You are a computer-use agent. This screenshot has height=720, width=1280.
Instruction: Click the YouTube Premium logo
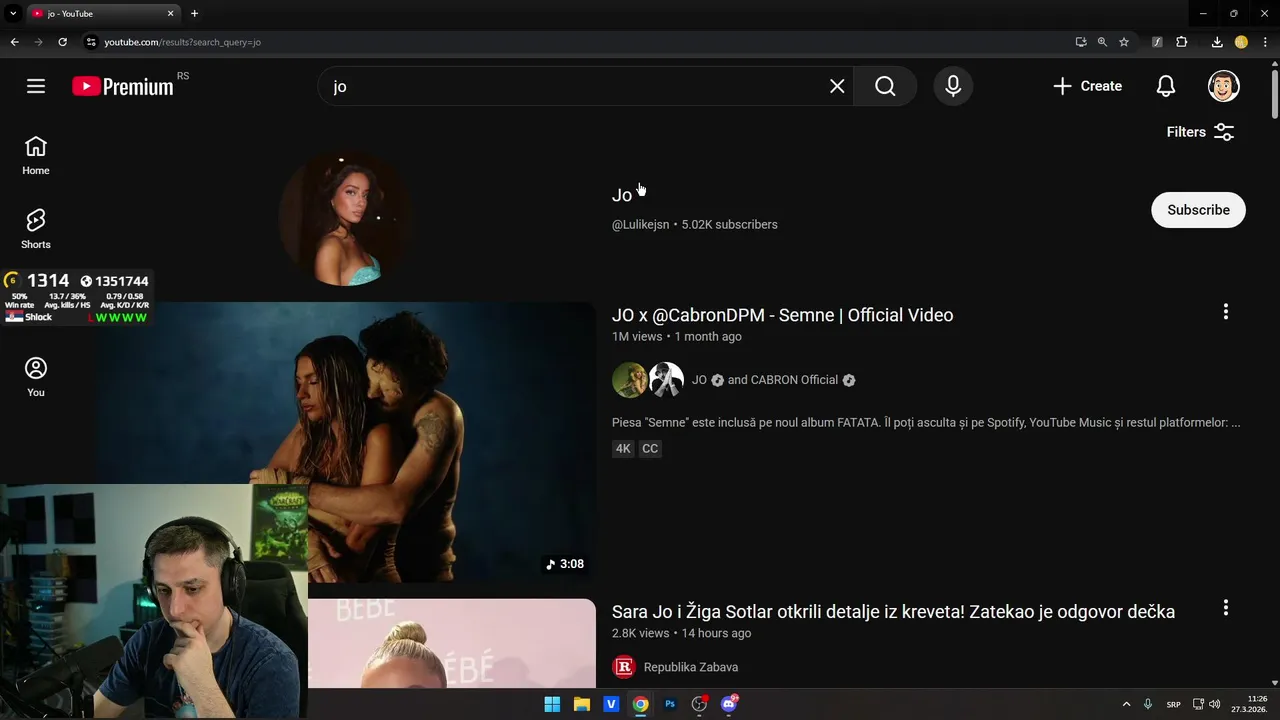pos(123,86)
